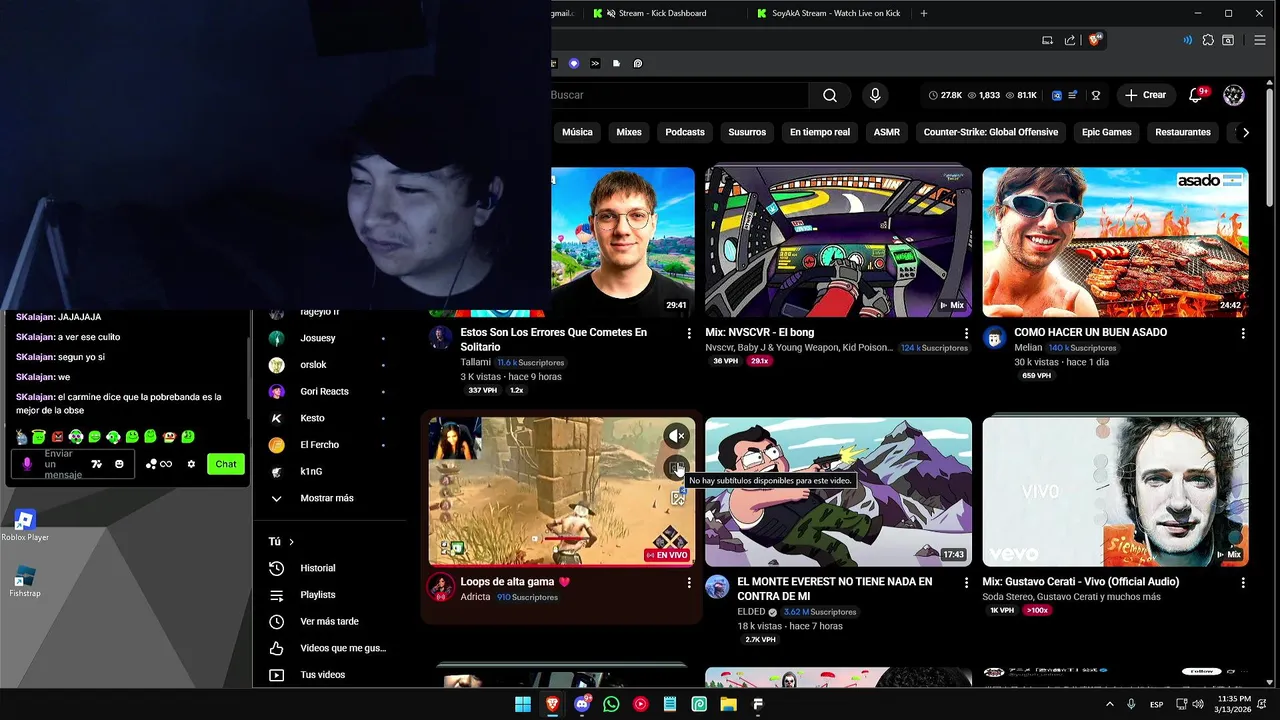Send the message with the green Chat button
This screenshot has width=1280, height=720.
(x=226, y=464)
